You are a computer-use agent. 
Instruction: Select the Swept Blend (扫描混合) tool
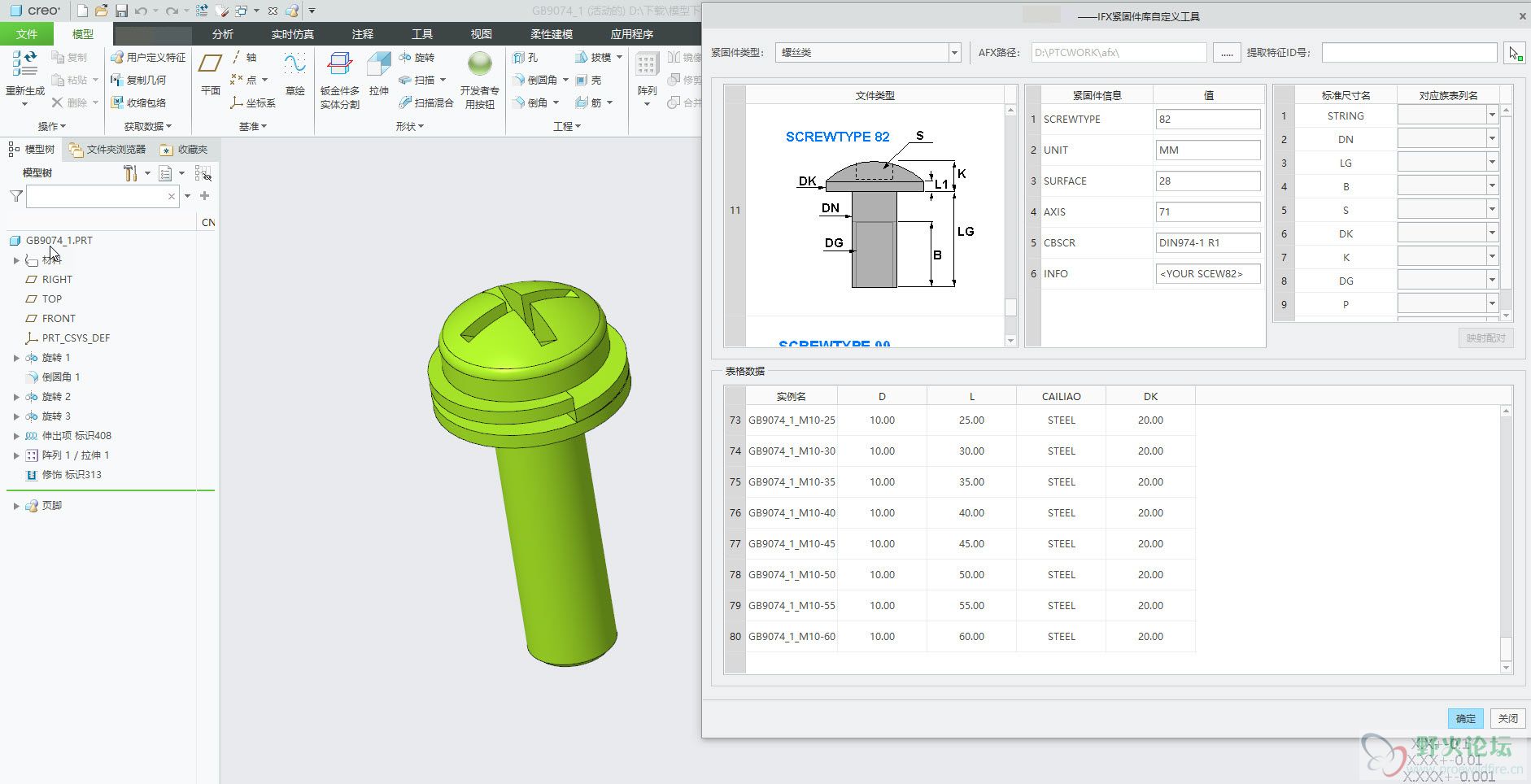425,102
